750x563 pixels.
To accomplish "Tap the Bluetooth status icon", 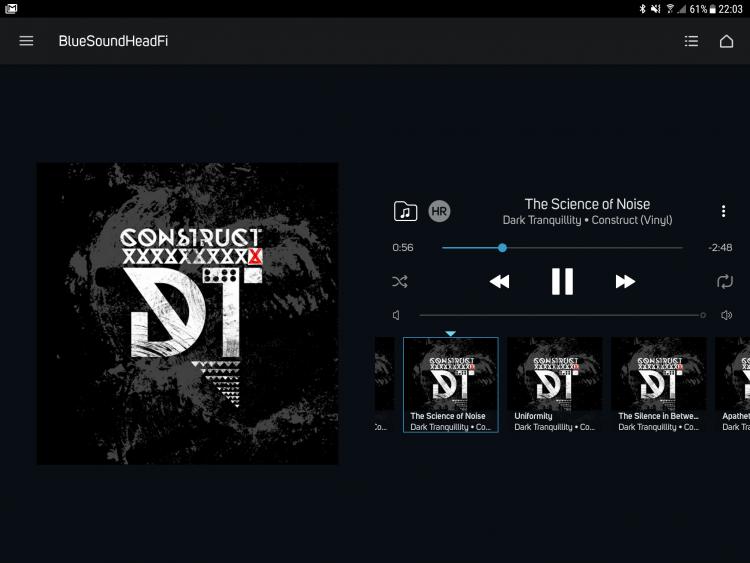I will (642, 9).
